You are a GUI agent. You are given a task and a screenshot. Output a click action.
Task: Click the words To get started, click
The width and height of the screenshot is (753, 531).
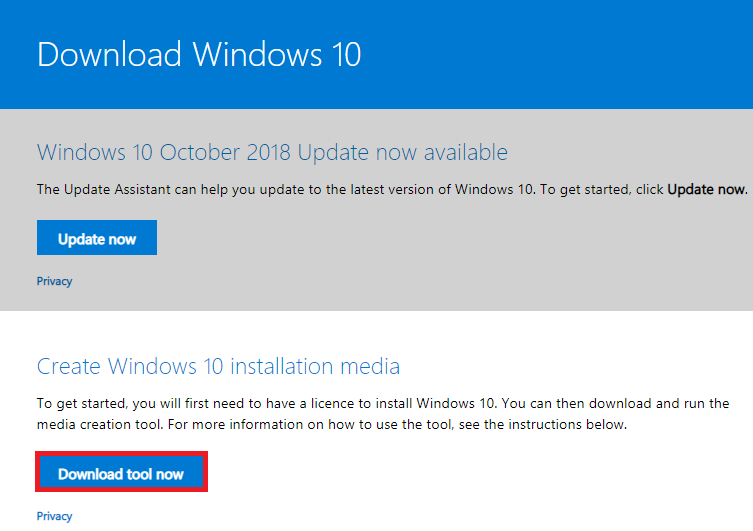(602, 190)
